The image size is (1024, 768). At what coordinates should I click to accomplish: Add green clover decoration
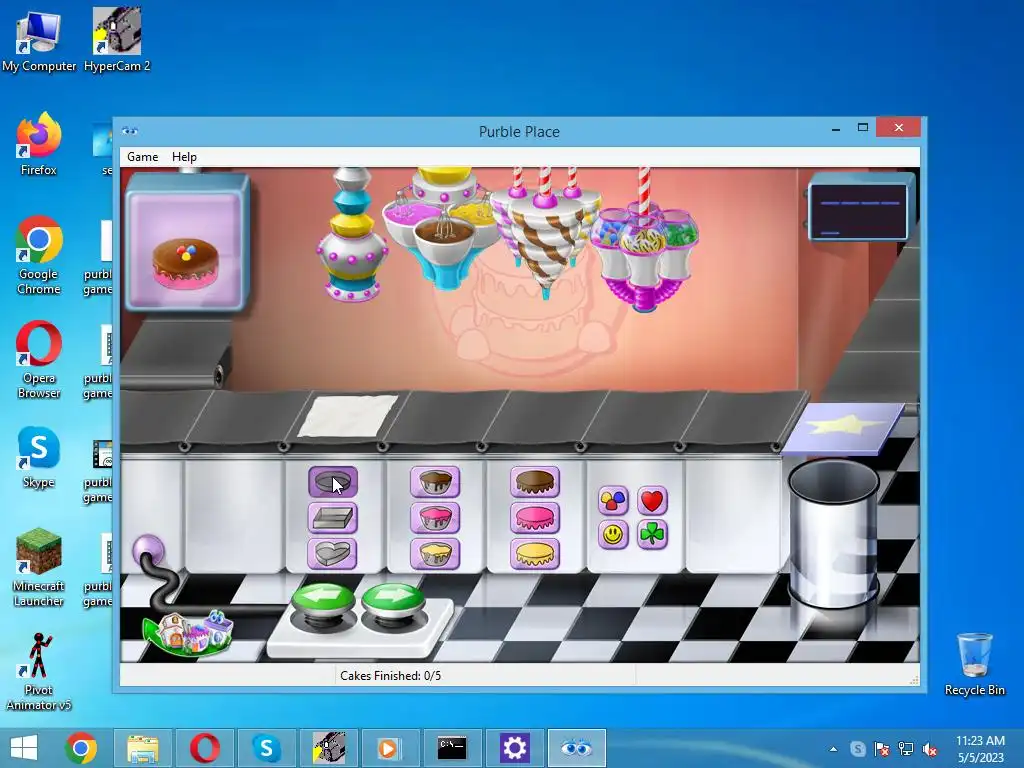(x=652, y=535)
